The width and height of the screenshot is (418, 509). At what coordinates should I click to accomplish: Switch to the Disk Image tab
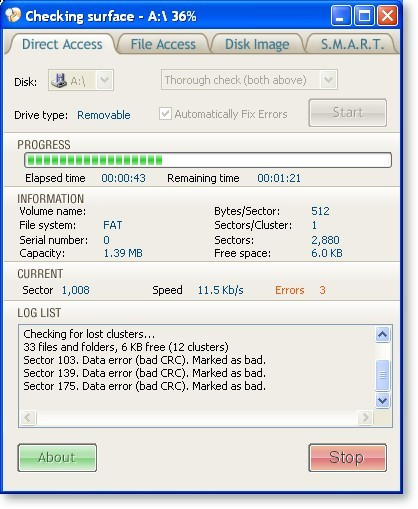click(x=257, y=44)
